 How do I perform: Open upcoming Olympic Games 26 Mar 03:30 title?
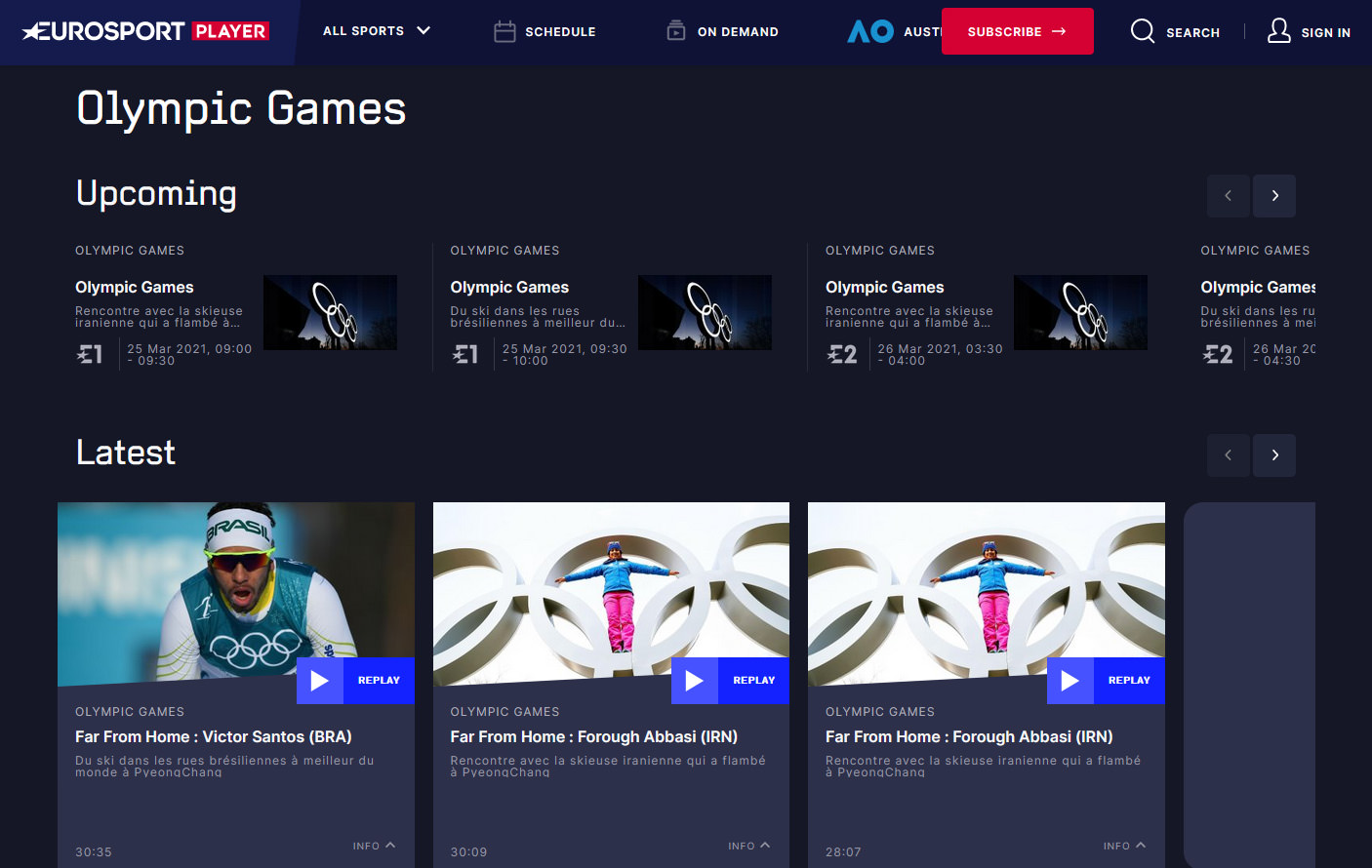tap(885, 287)
